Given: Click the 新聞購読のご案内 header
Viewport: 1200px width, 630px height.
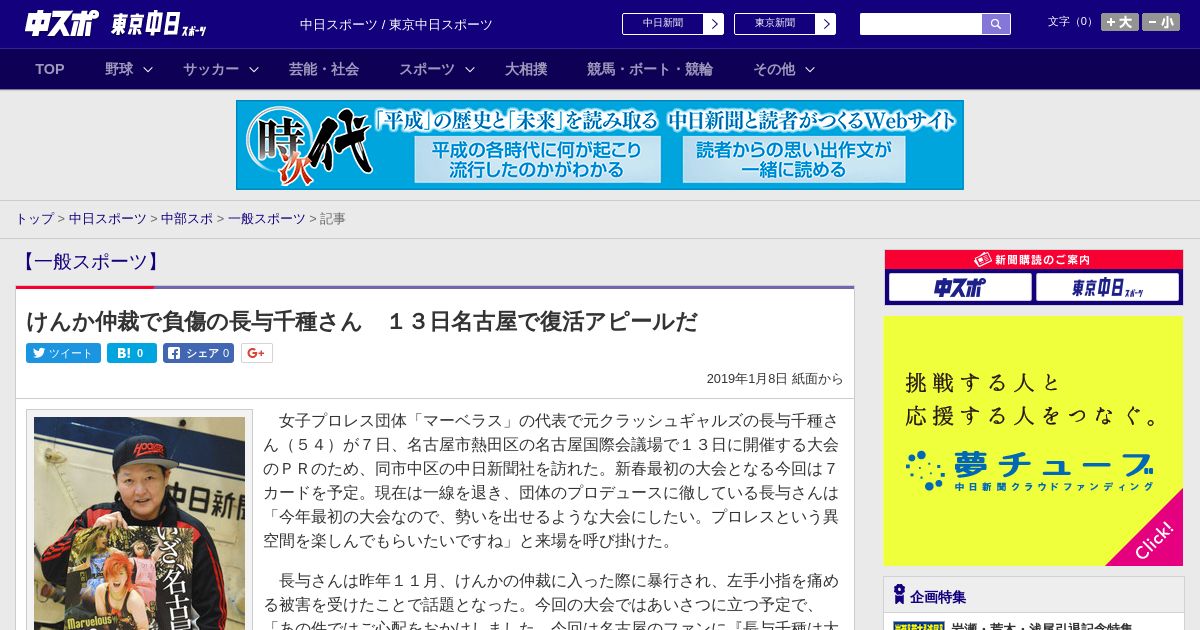Looking at the screenshot, I should (x=1034, y=260).
